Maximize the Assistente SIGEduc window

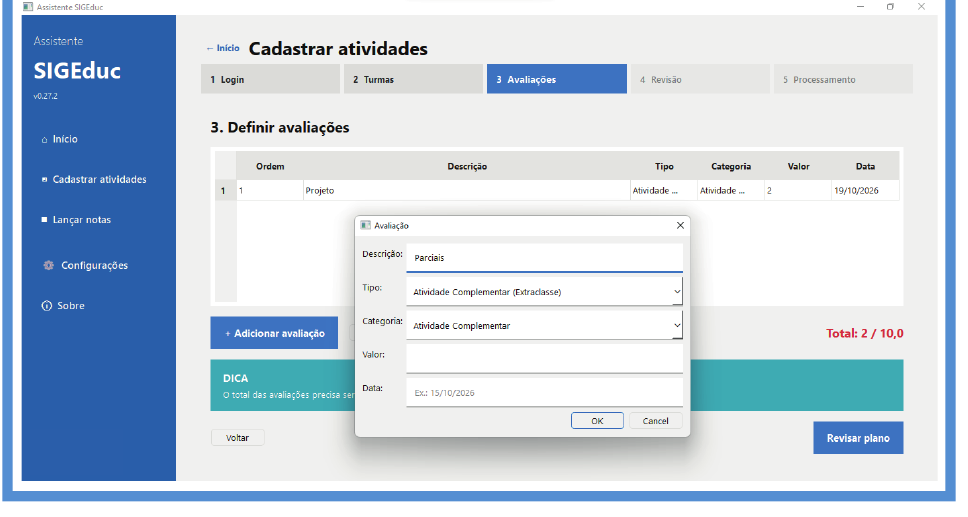(890, 7)
